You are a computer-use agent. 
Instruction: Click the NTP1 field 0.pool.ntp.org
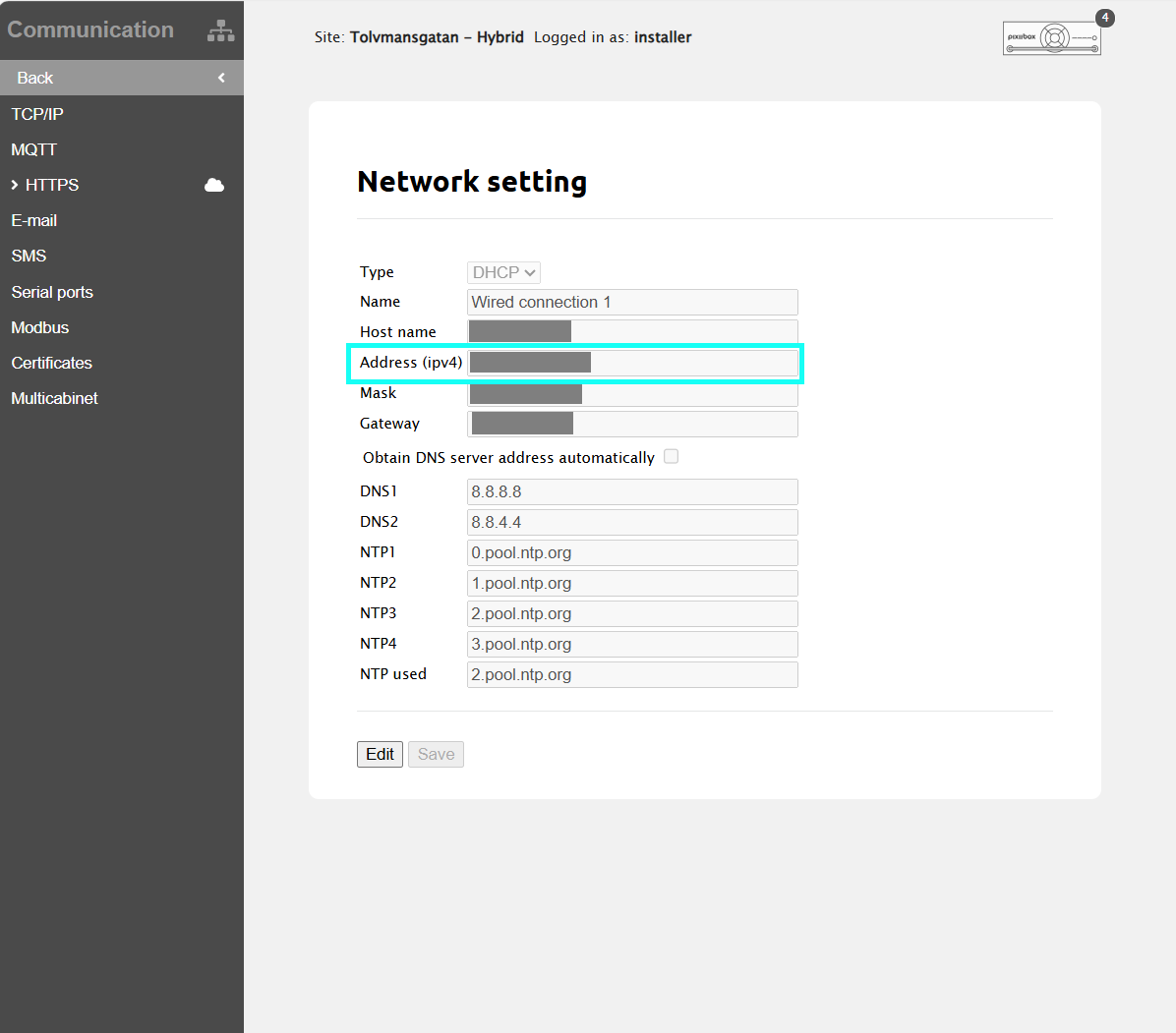[x=632, y=553]
